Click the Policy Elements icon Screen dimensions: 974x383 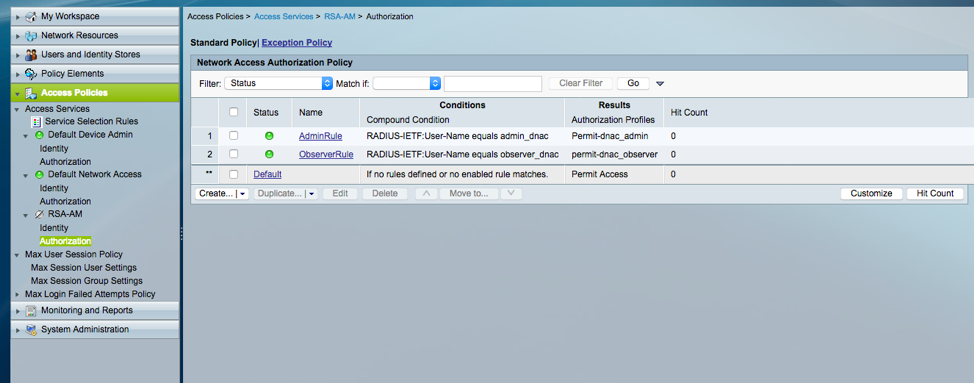[31, 74]
